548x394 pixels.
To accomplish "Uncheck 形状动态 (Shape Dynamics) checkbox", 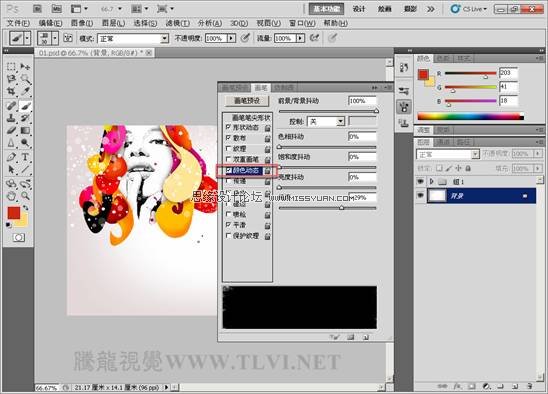I will pyautogui.click(x=228, y=127).
